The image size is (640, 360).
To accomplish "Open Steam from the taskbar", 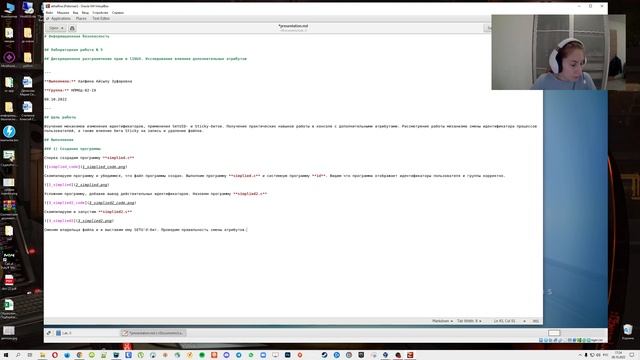I will [324, 355].
